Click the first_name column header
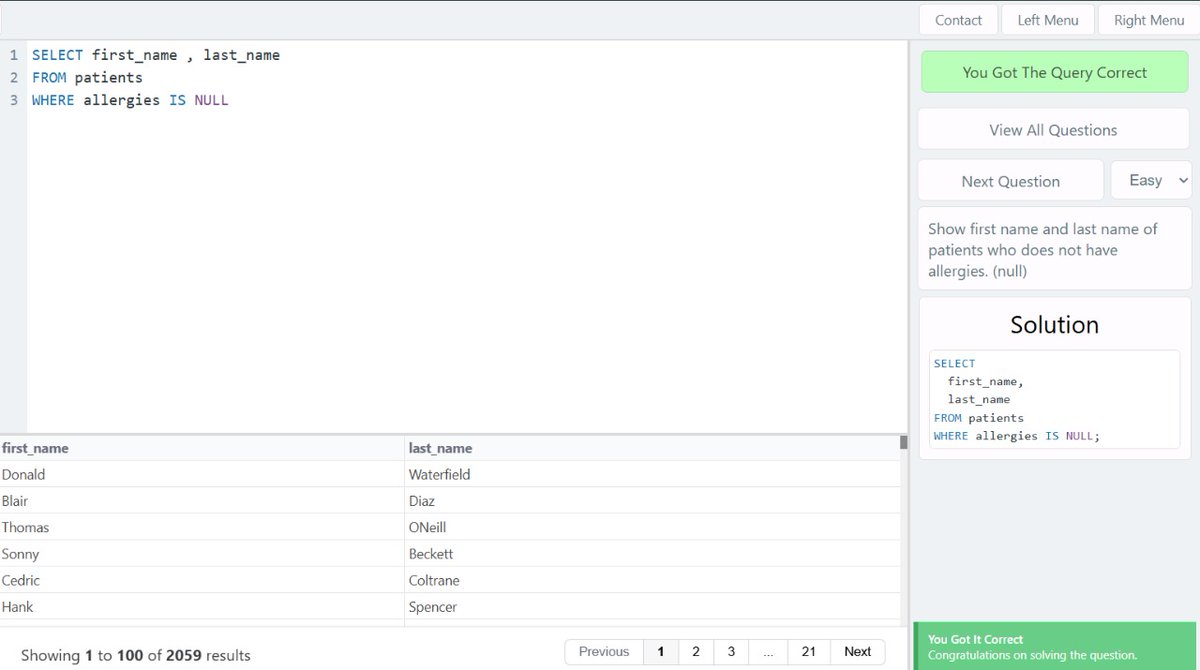Image resolution: width=1200 pixels, height=670 pixels. point(202,448)
